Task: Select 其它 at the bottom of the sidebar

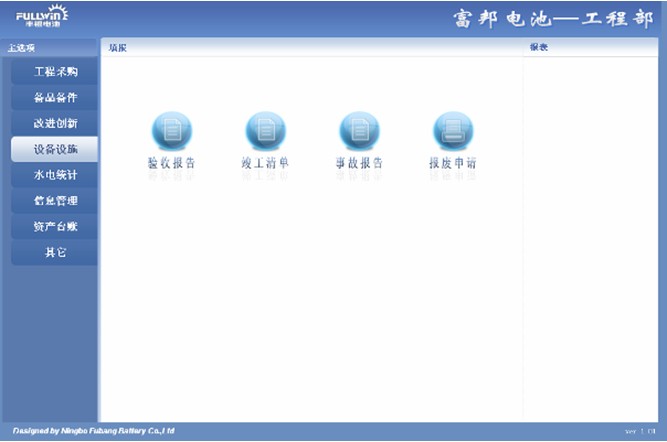Action: 55,253
